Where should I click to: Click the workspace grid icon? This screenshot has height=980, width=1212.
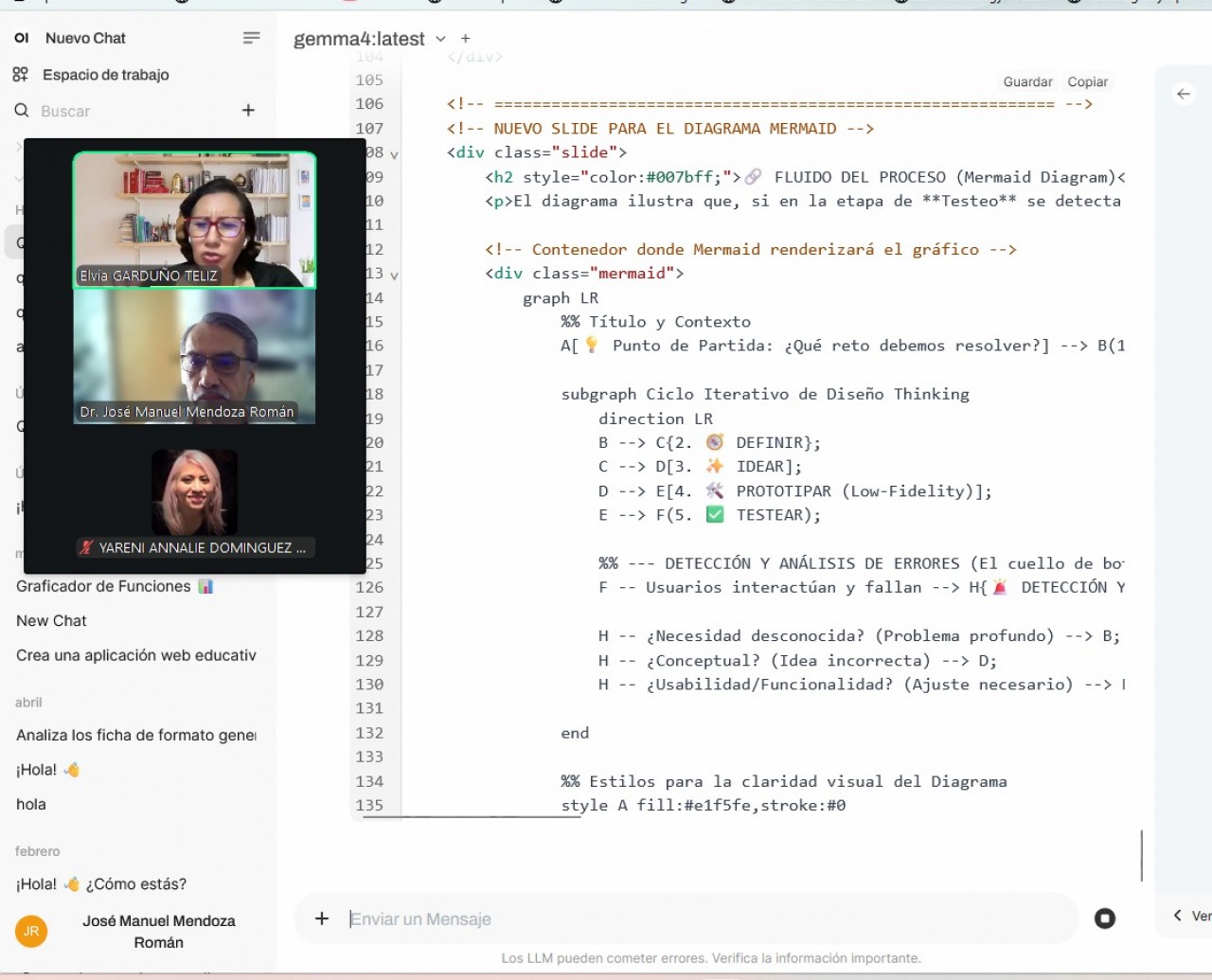click(x=21, y=75)
